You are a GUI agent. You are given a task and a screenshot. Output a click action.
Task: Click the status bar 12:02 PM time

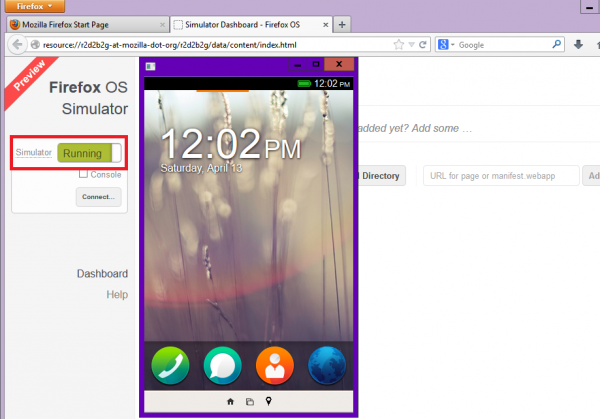point(332,83)
